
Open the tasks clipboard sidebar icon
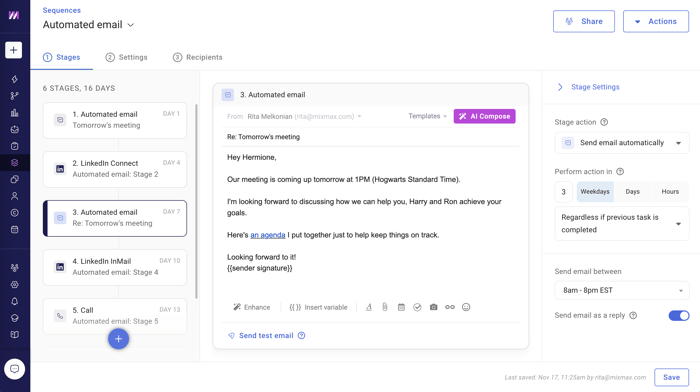pyautogui.click(x=14, y=146)
